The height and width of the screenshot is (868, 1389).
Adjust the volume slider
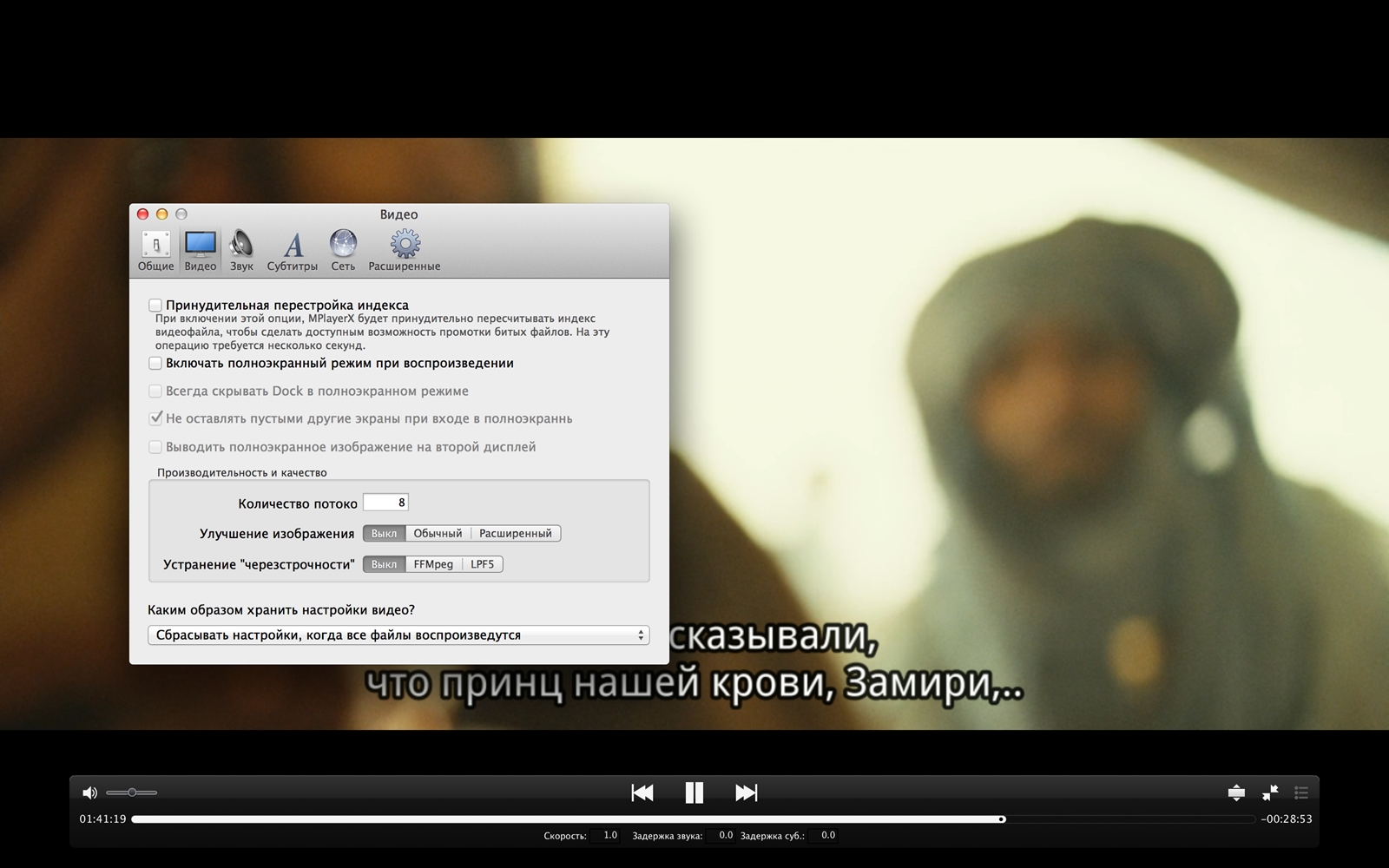[132, 792]
